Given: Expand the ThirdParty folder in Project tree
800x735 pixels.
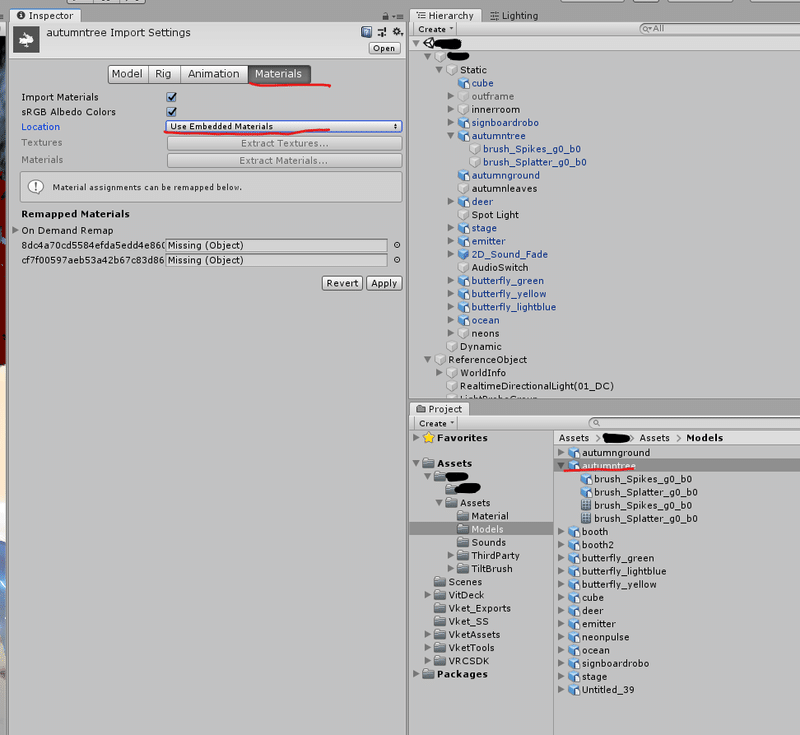Looking at the screenshot, I should tap(451, 555).
